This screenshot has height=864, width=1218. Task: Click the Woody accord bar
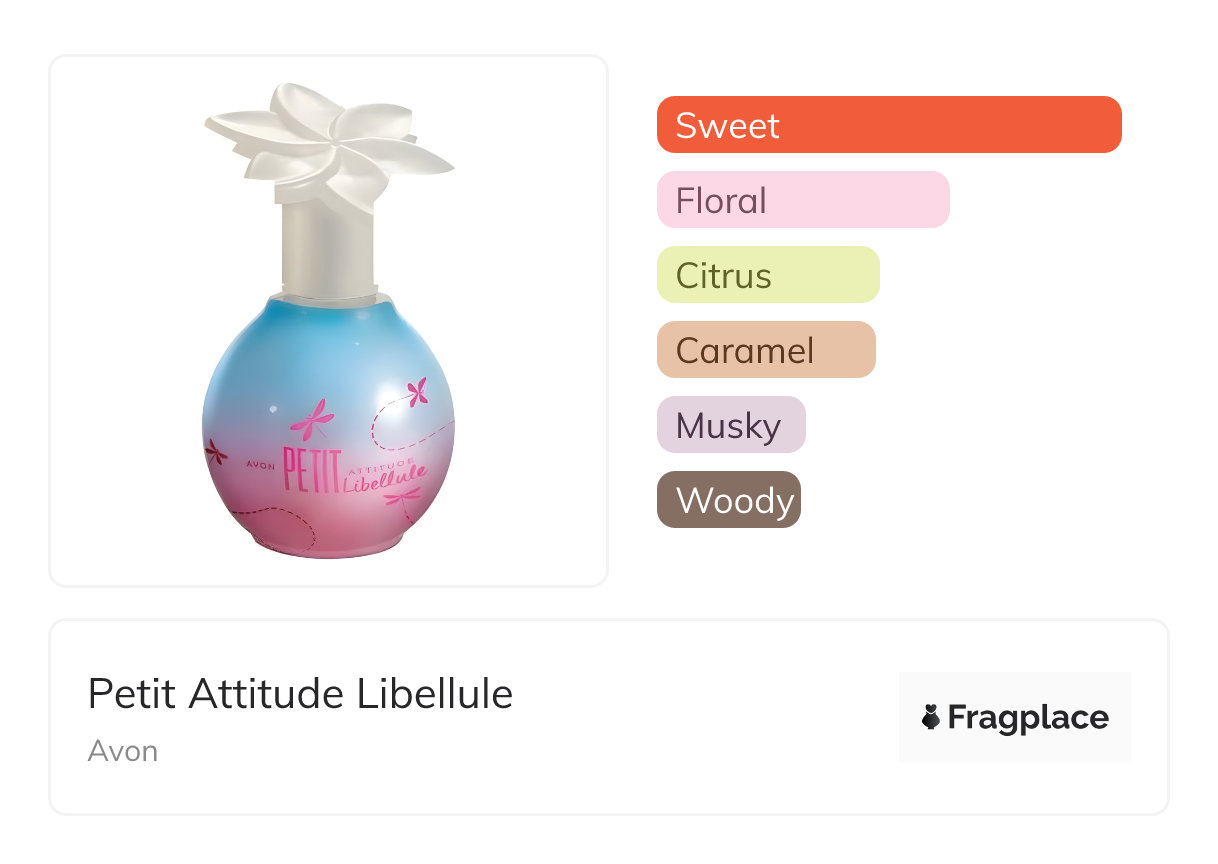pyautogui.click(x=729, y=500)
